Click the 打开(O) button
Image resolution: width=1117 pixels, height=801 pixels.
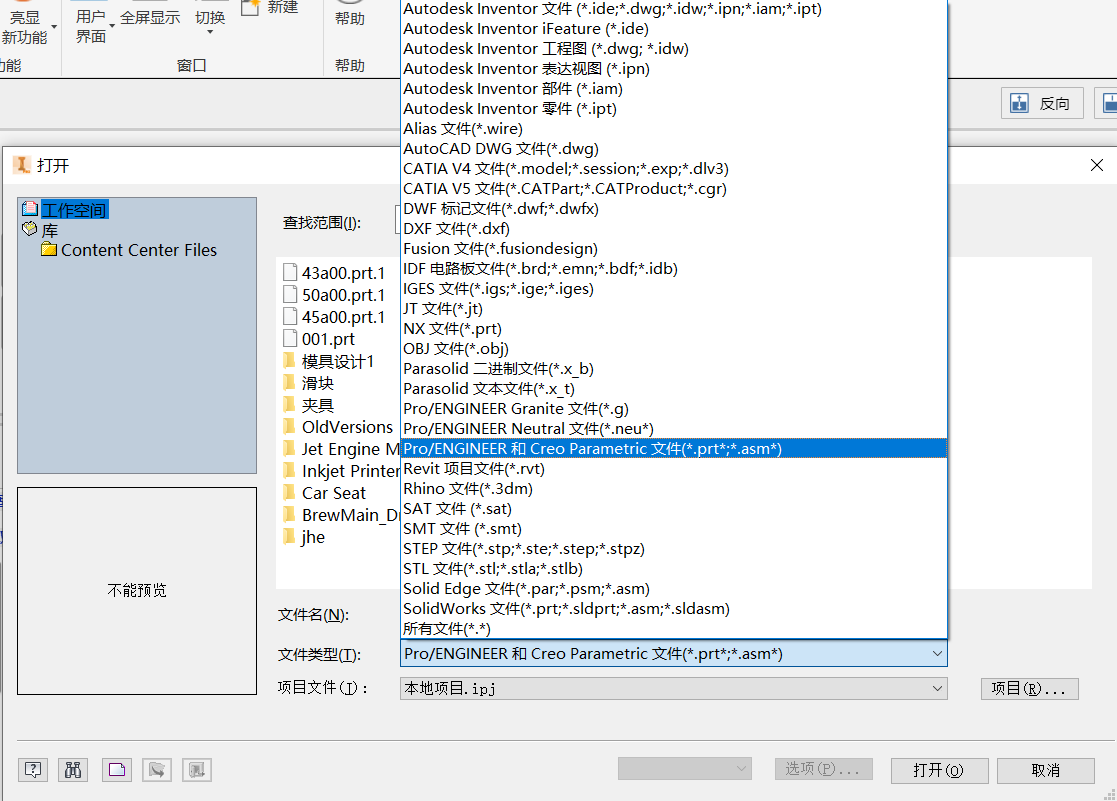[939, 770]
